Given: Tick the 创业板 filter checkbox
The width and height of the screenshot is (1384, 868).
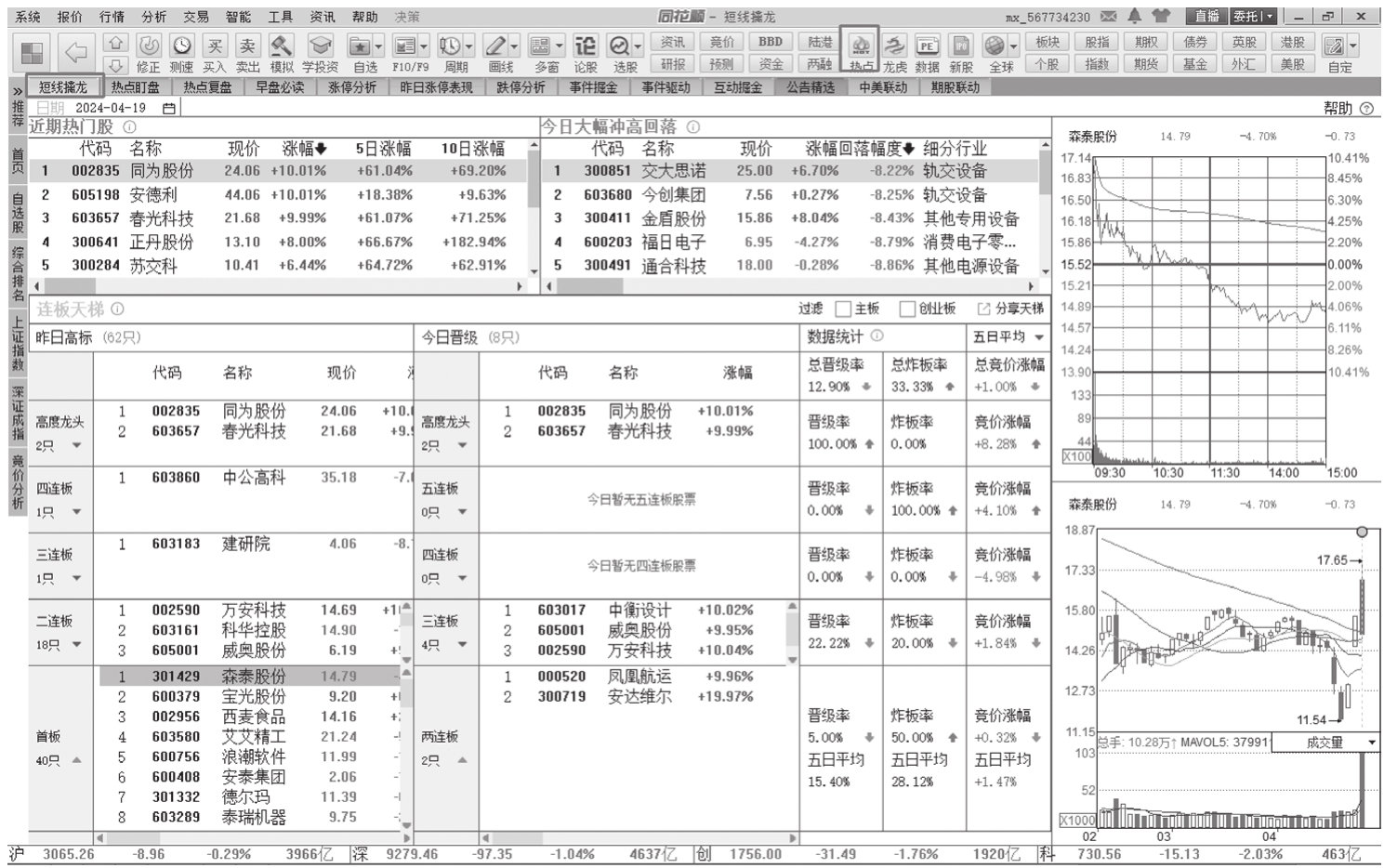Looking at the screenshot, I should click(907, 309).
